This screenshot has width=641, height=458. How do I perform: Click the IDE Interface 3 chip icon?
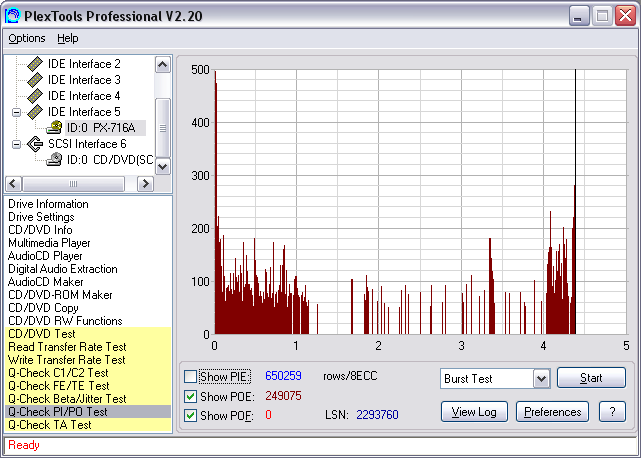[x=35, y=80]
